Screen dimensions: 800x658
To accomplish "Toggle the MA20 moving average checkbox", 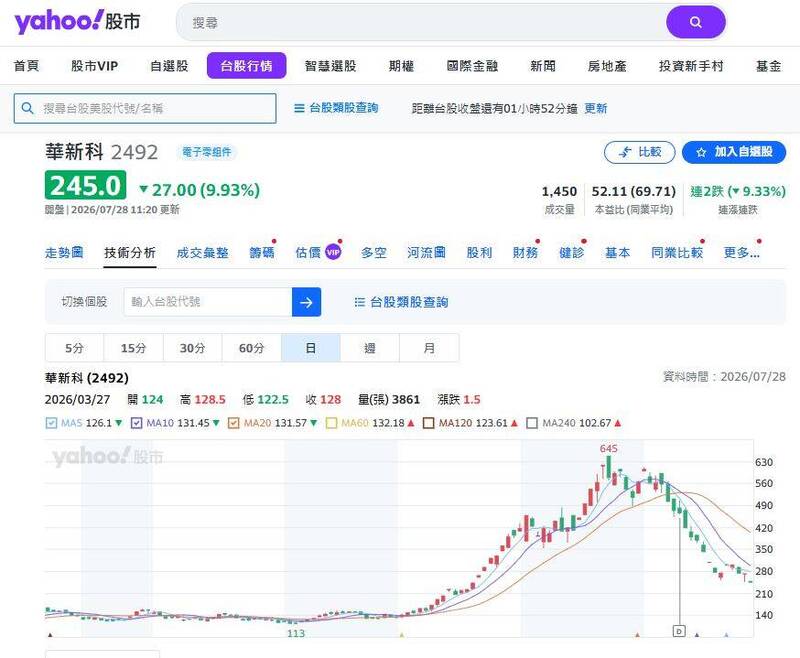I will [234, 423].
